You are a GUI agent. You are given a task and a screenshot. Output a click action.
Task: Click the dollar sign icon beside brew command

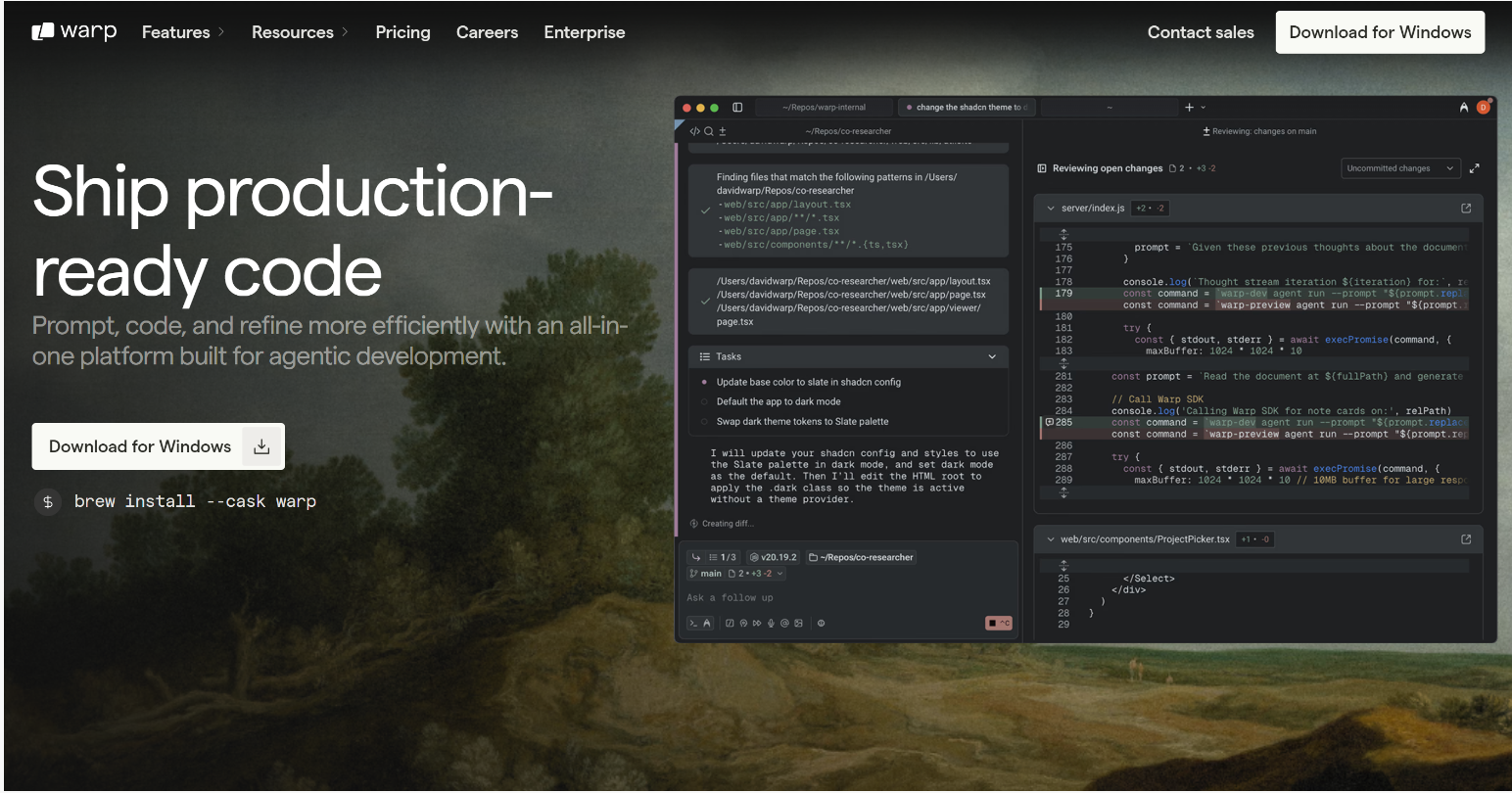click(47, 501)
